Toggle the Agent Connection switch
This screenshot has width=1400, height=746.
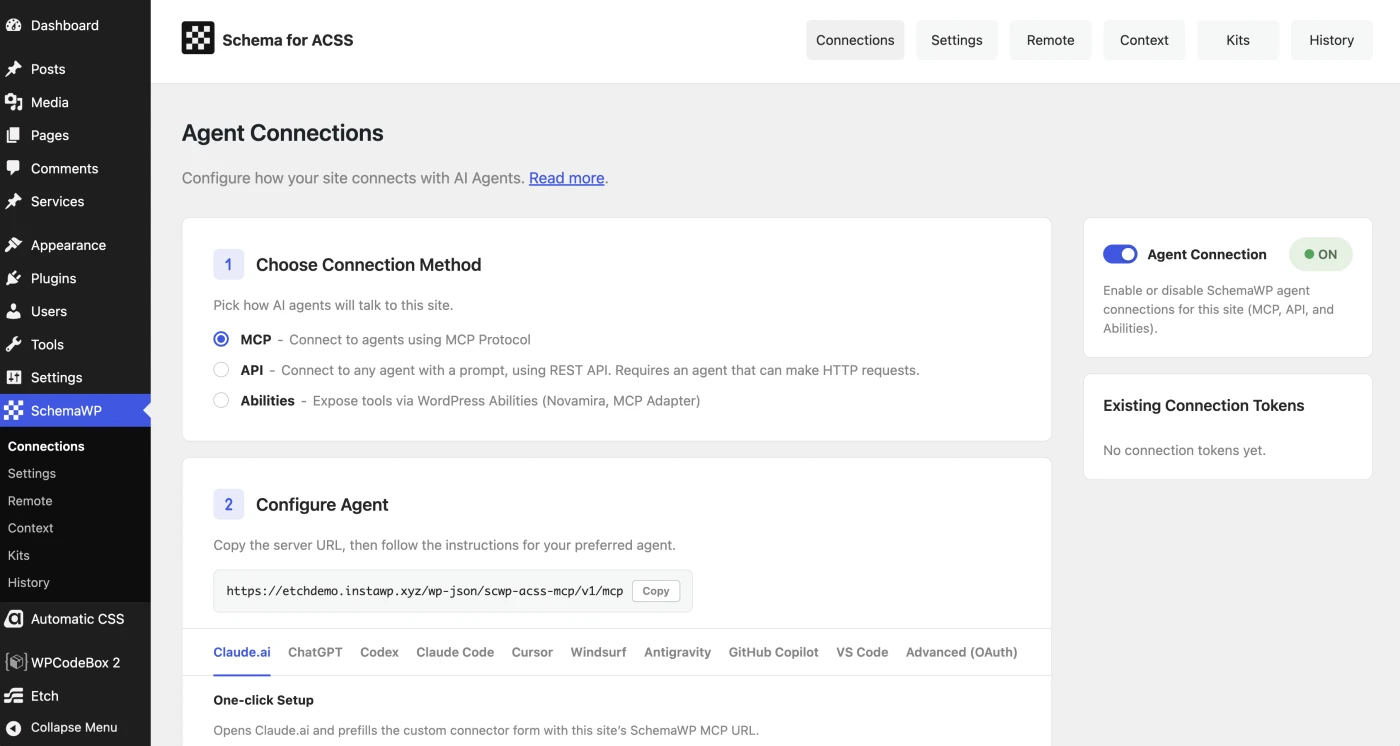(1120, 254)
